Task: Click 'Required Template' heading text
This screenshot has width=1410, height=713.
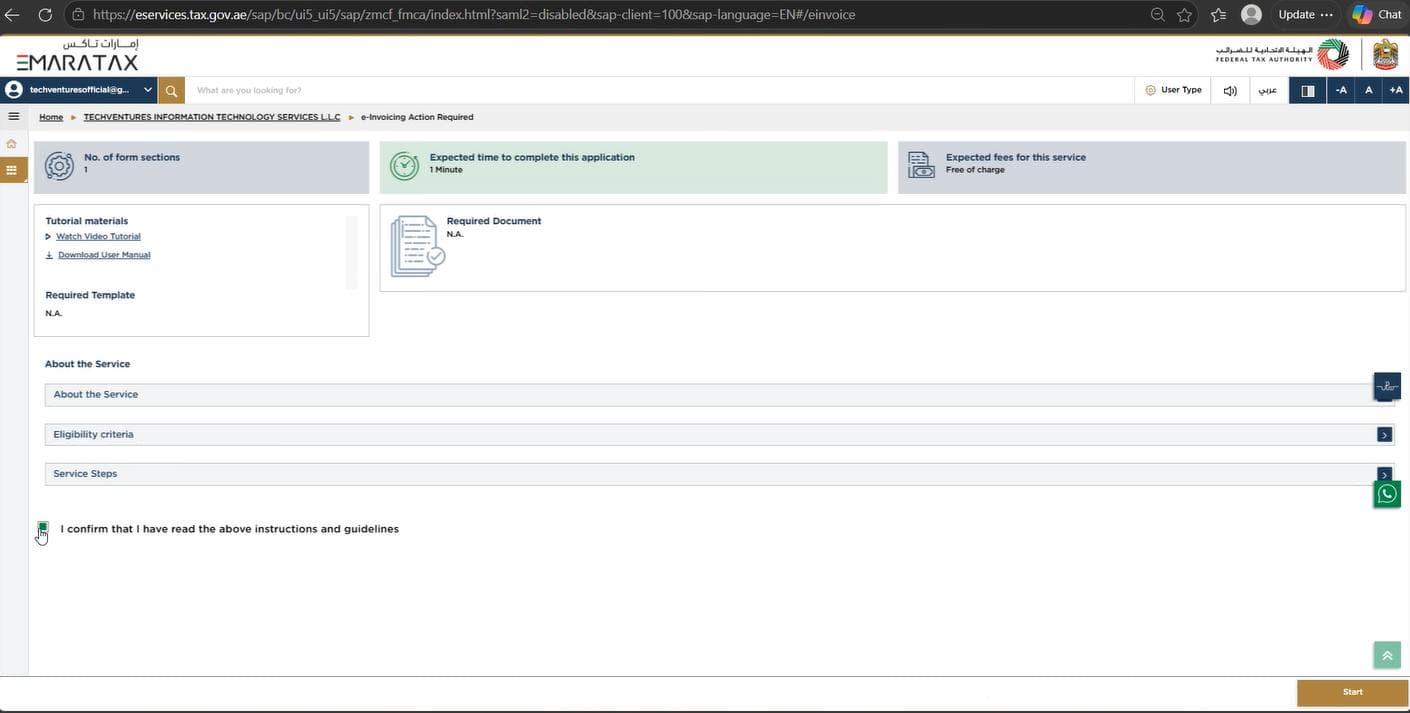Action: click(x=90, y=295)
